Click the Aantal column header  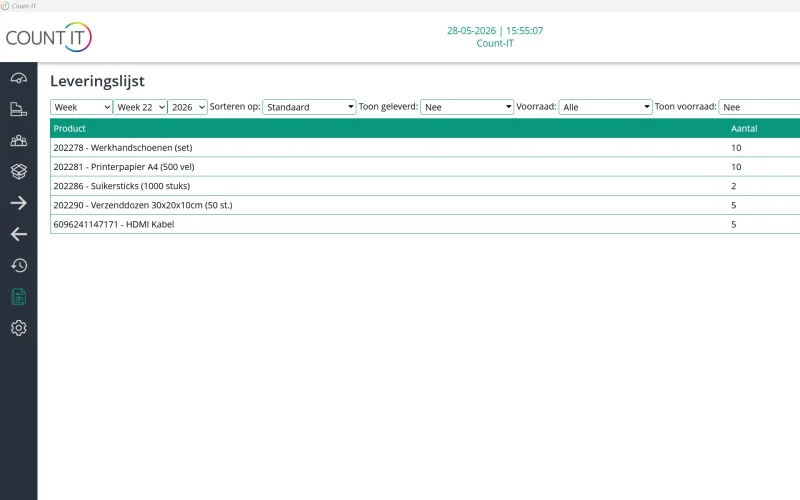(744, 129)
